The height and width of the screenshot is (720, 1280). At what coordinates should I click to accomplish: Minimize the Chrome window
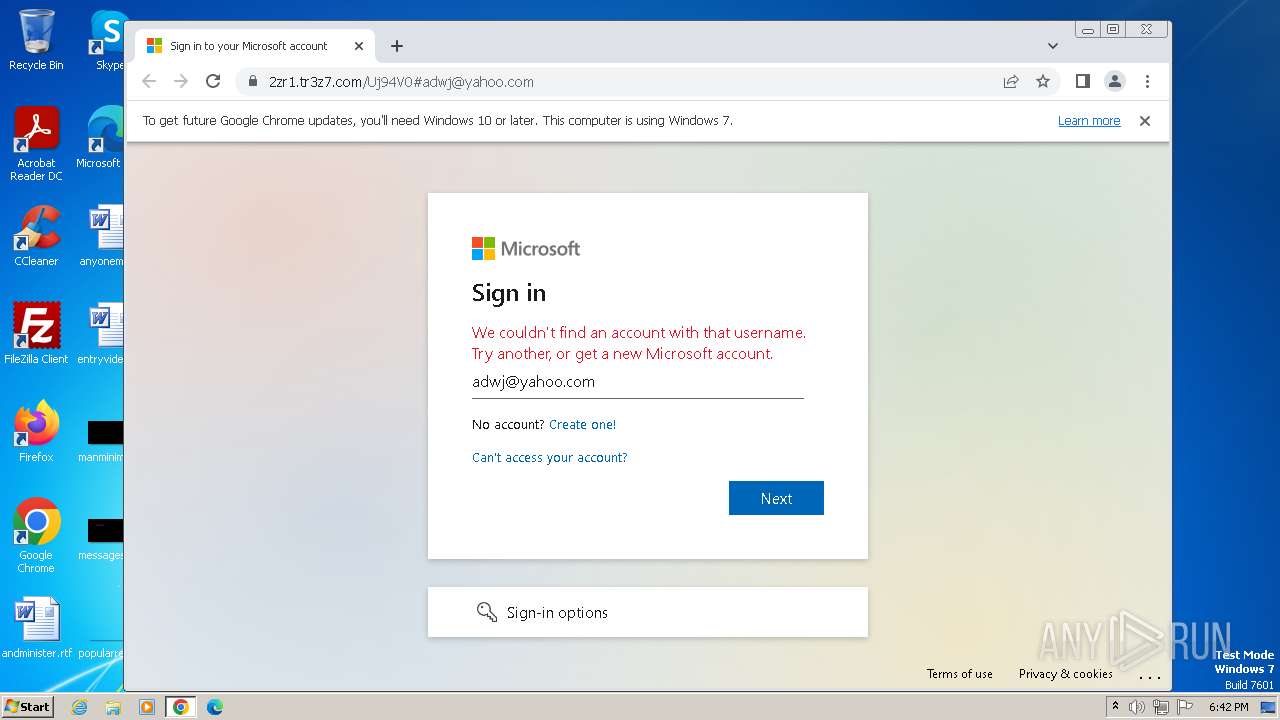(1087, 30)
